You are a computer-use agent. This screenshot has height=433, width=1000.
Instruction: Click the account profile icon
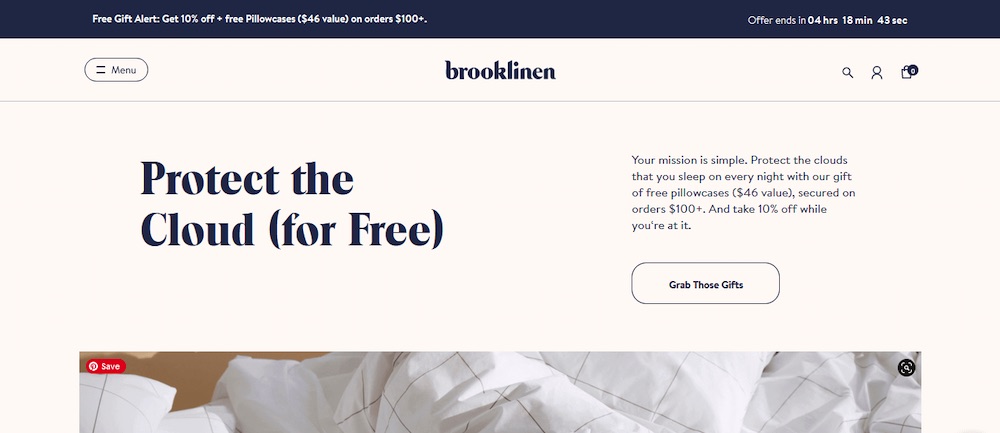pyautogui.click(x=877, y=72)
